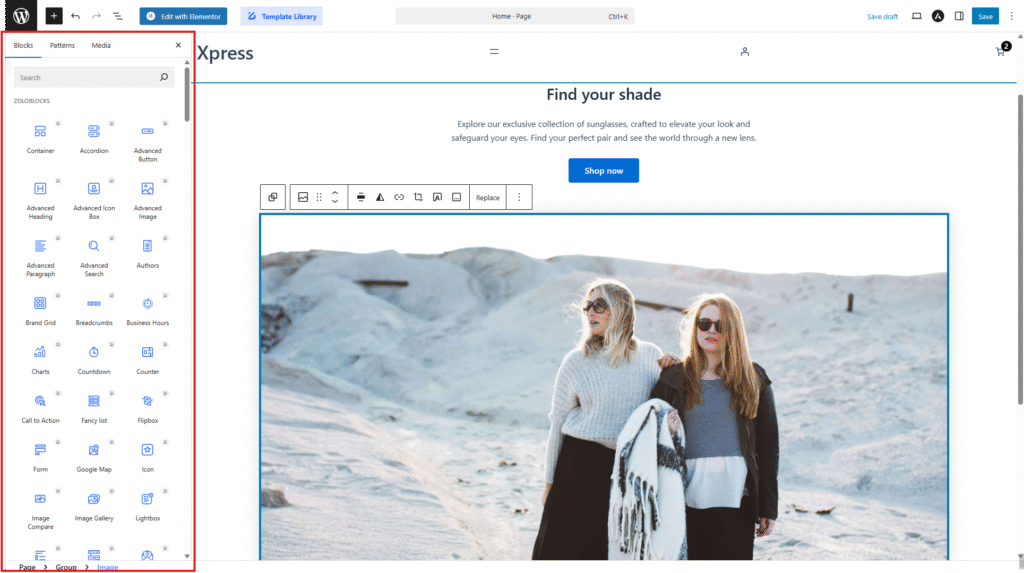This screenshot has width=1024, height=573.
Task: Open the shopping cart icon with badge
Action: tap(1002, 50)
